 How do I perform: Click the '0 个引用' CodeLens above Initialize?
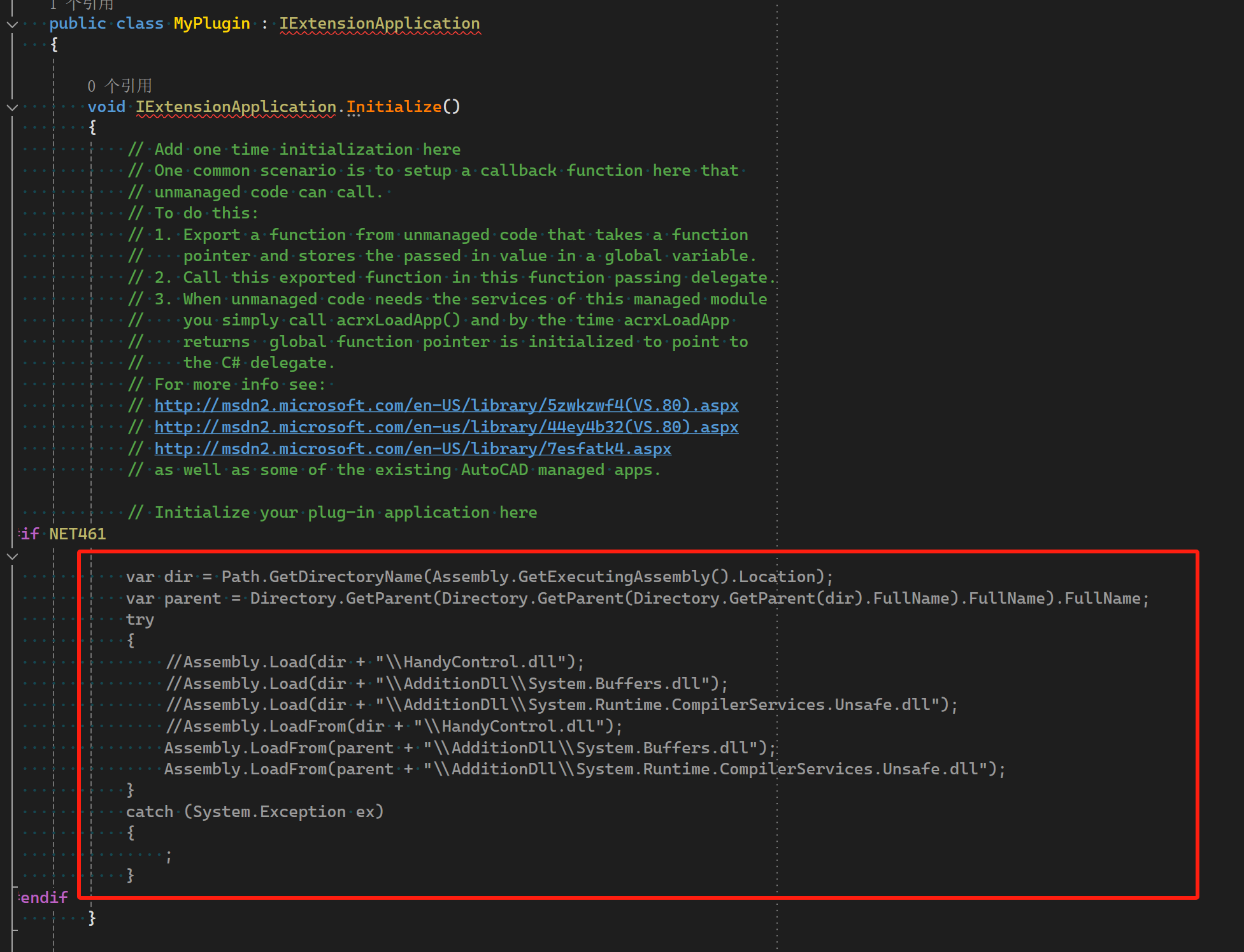pyautogui.click(x=119, y=86)
